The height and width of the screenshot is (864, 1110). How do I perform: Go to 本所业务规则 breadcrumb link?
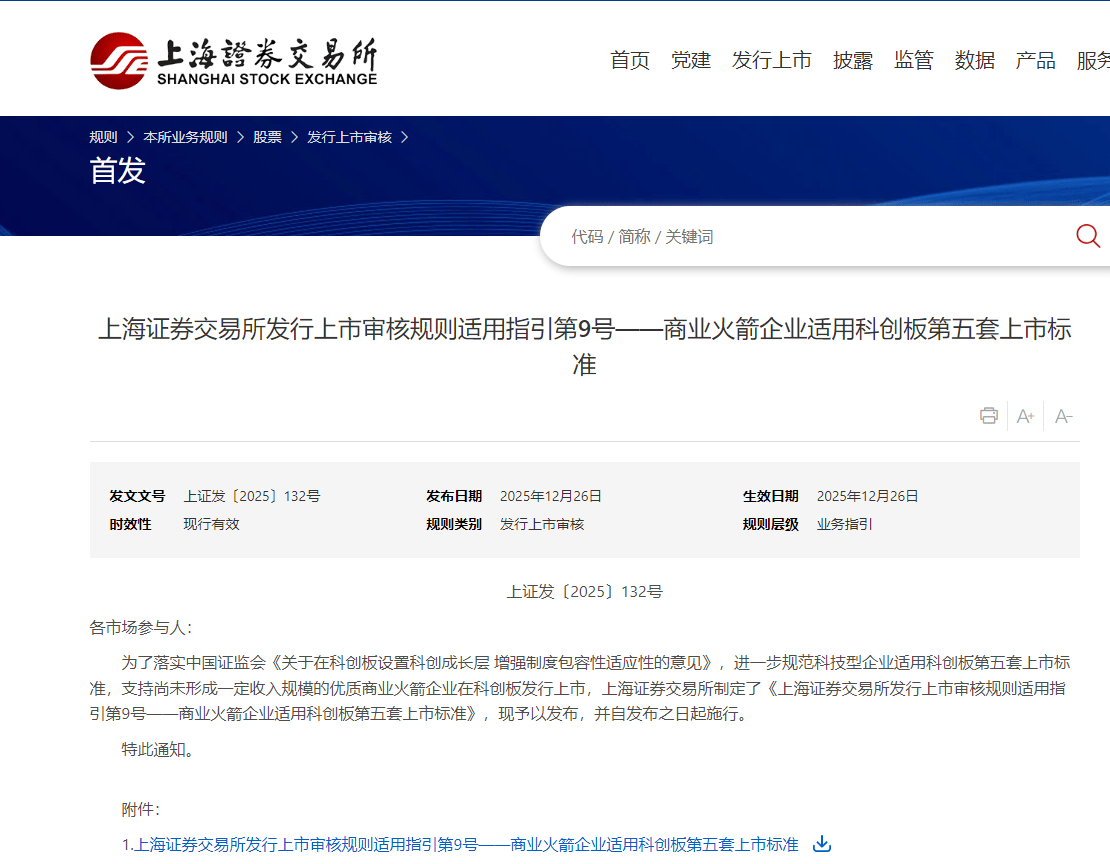pyautogui.click(x=185, y=137)
